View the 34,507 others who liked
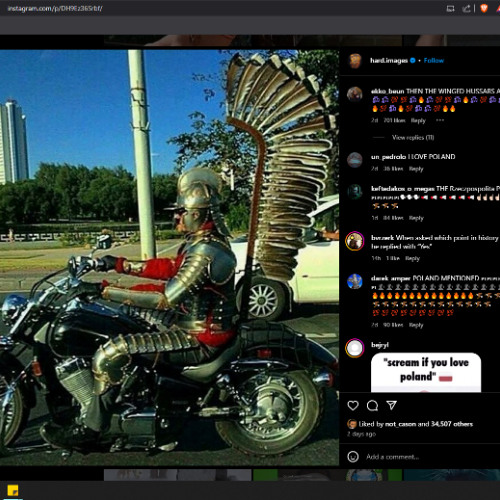 pyautogui.click(x=452, y=424)
